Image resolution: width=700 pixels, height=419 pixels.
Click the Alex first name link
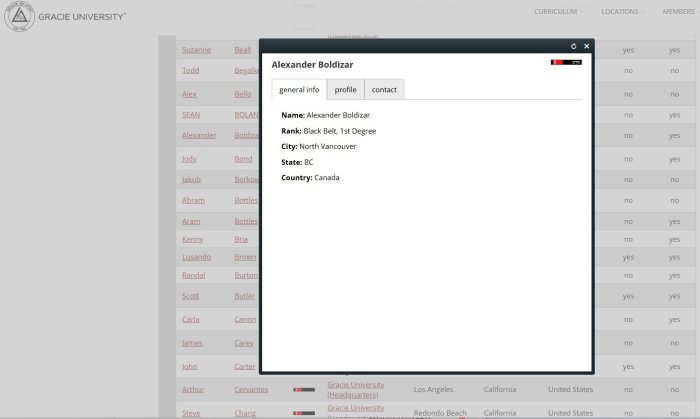click(189, 94)
